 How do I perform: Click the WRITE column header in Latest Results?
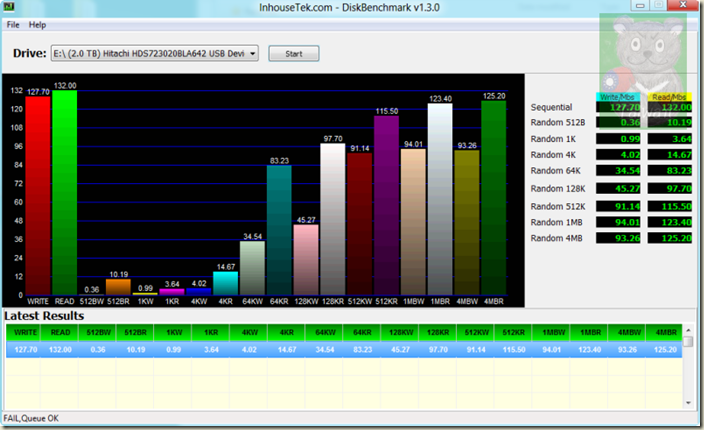point(26,332)
